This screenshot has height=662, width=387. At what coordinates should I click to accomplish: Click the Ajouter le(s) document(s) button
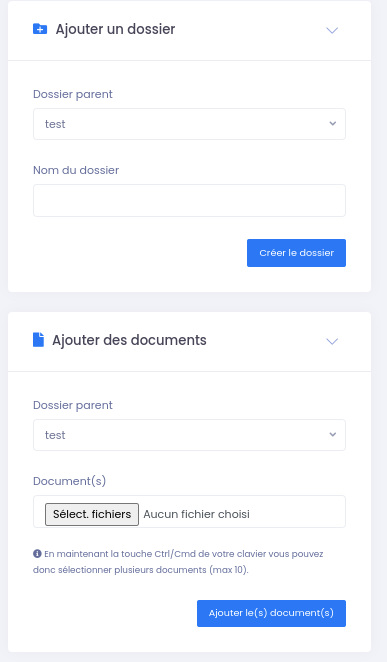271,613
